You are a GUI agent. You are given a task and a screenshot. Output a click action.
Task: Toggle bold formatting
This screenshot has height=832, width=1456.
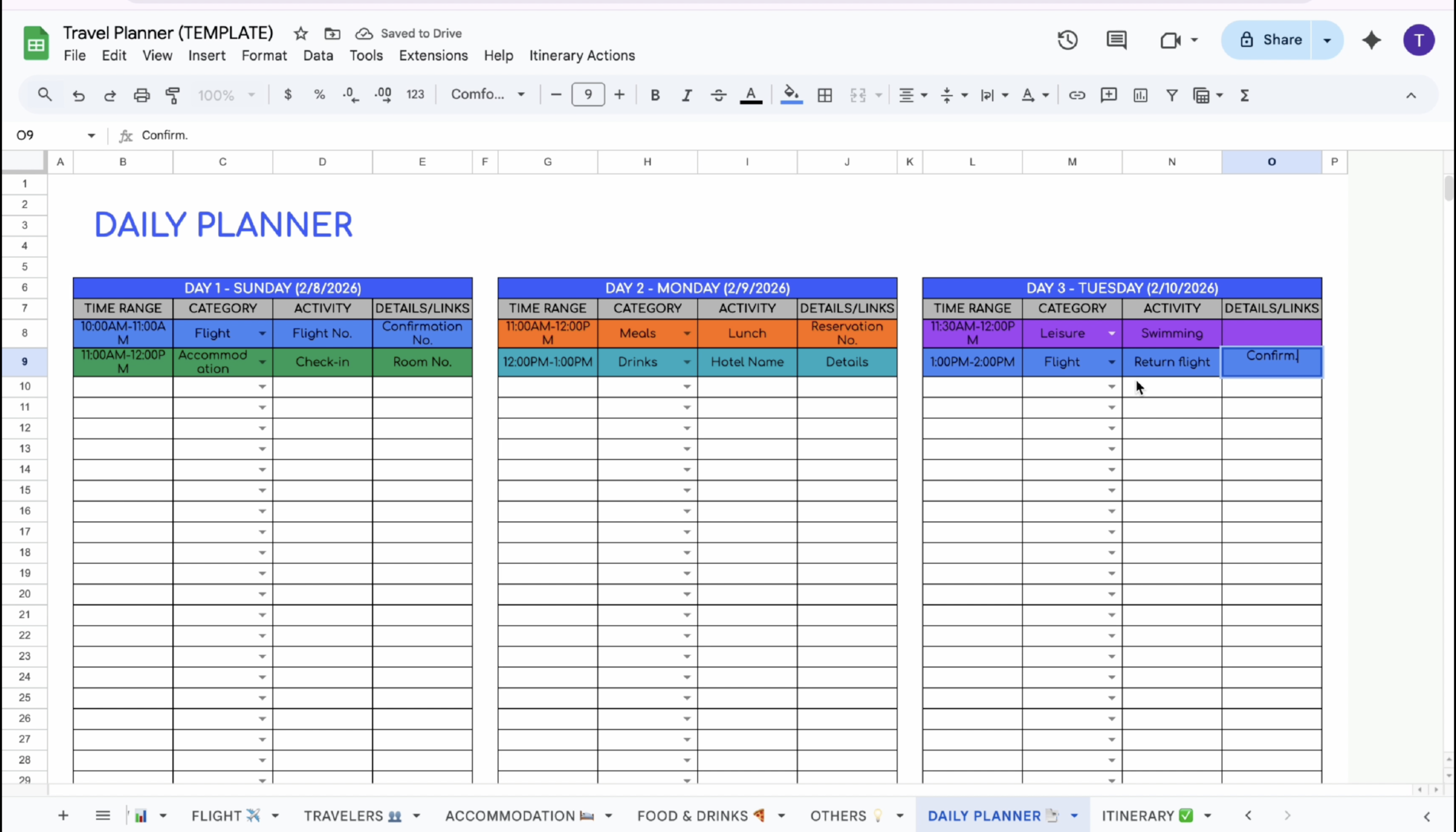coord(655,95)
